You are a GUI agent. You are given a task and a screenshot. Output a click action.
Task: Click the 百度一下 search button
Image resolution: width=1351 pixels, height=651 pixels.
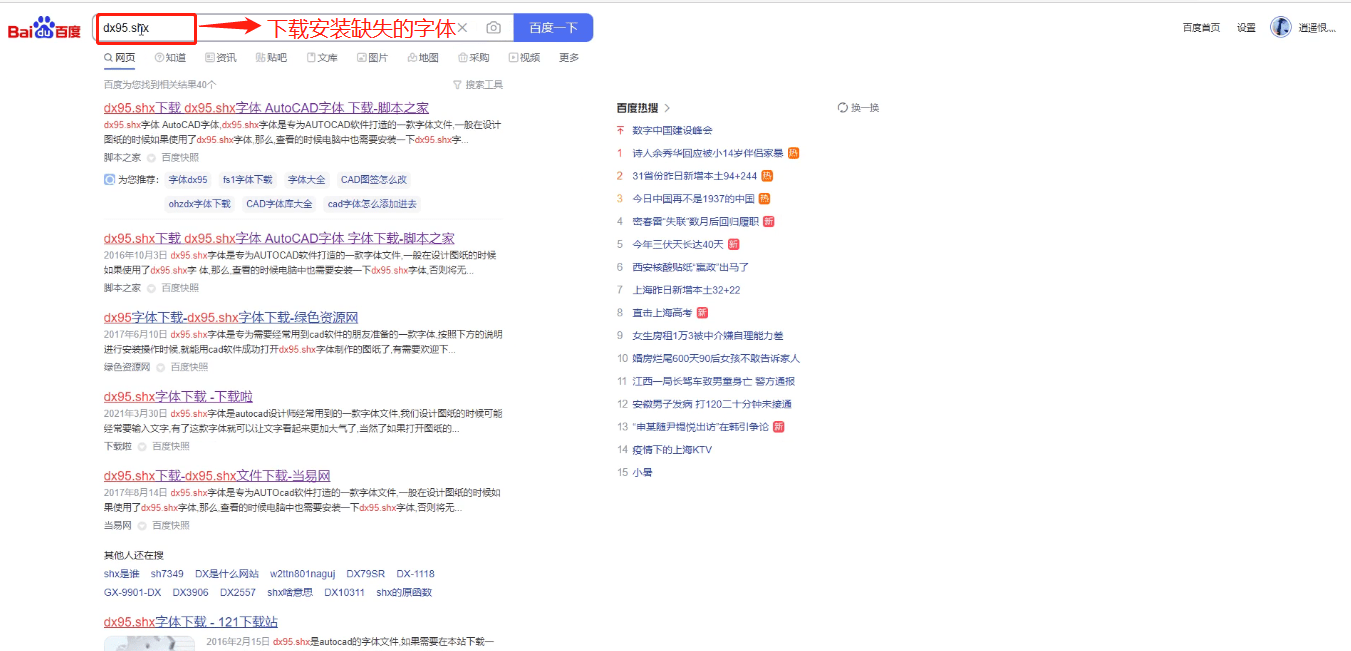pyautogui.click(x=553, y=28)
